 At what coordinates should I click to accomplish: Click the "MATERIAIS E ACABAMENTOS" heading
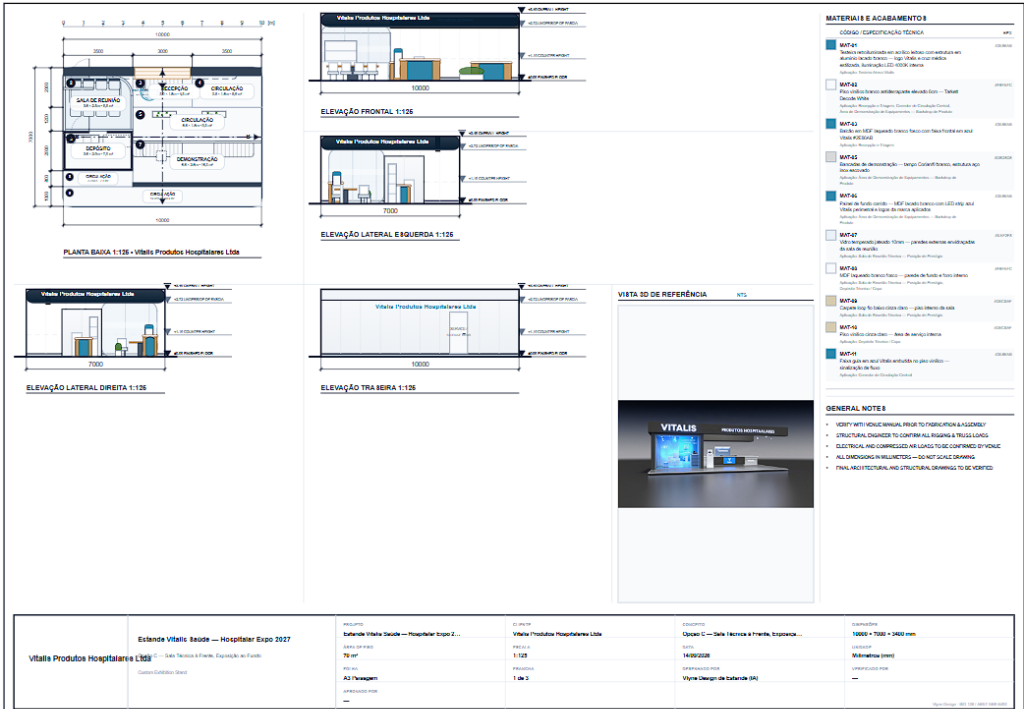pos(876,18)
